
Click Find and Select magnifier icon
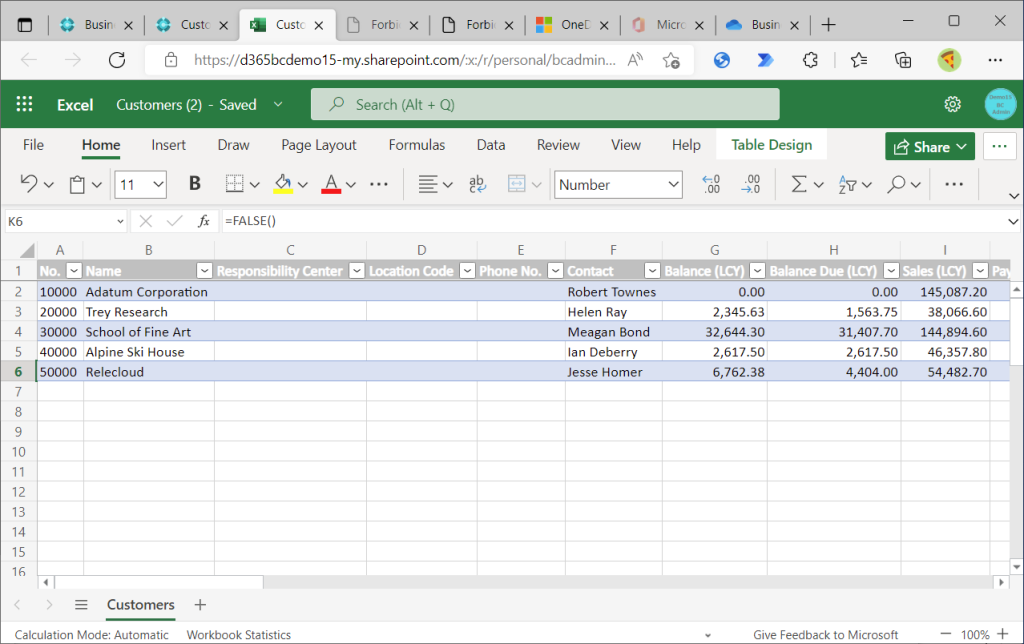pos(897,184)
